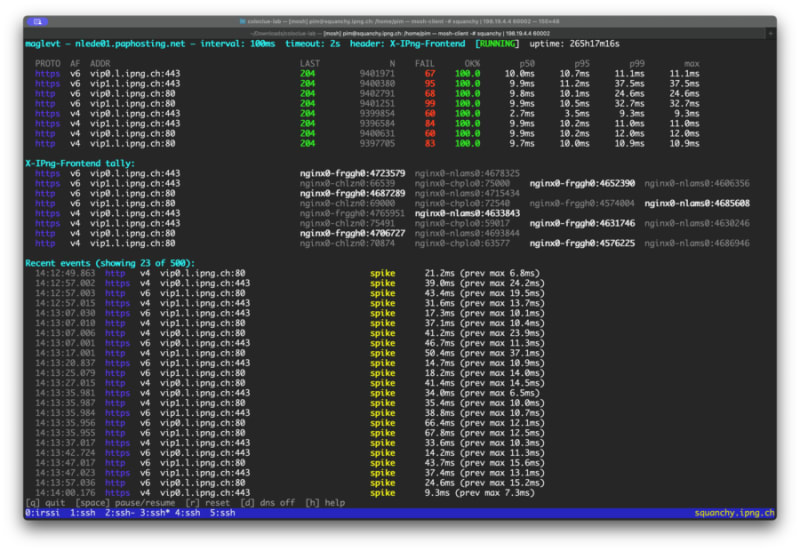
Task: Click the interval: 100ms setting
Action: 237,44
